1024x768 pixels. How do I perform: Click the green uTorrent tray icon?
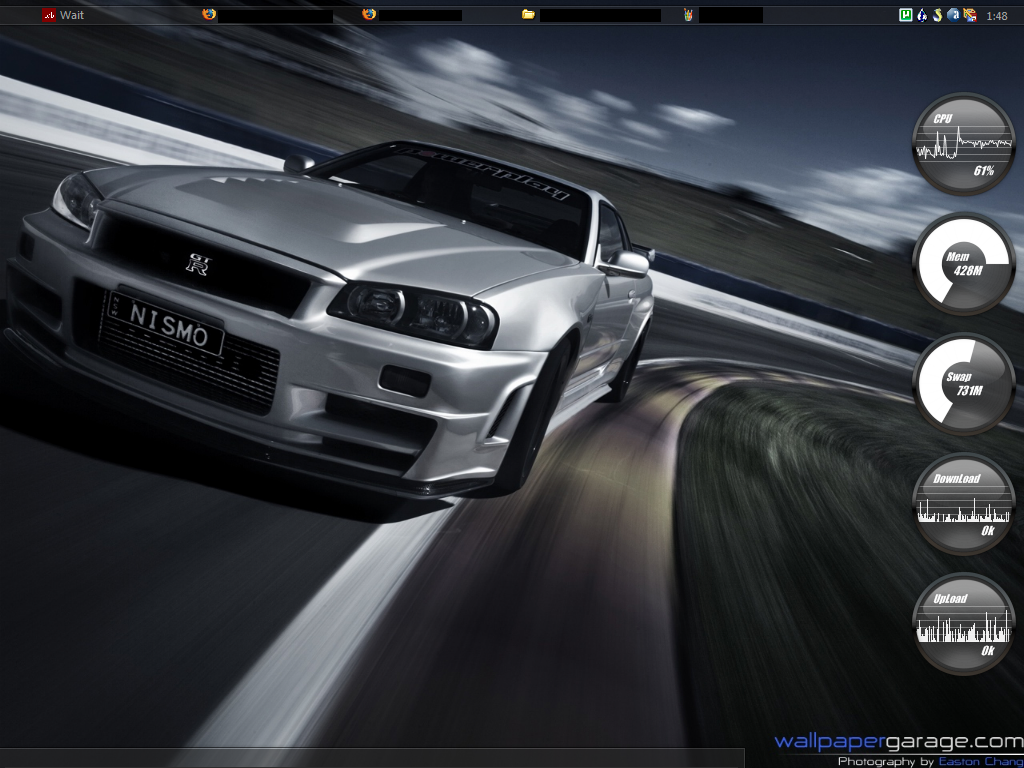pyautogui.click(x=906, y=14)
